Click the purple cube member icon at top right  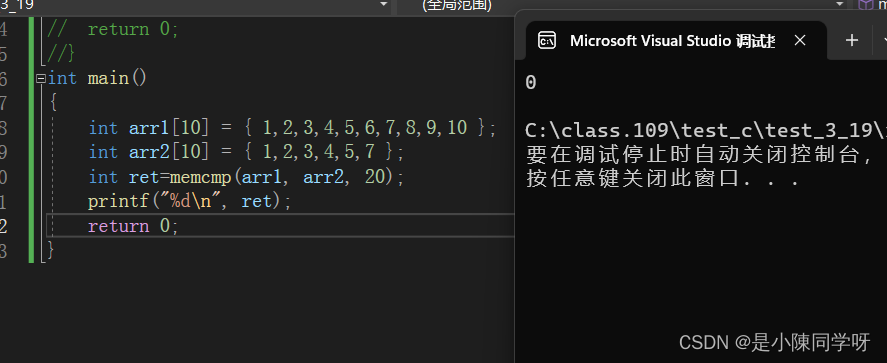pos(865,5)
